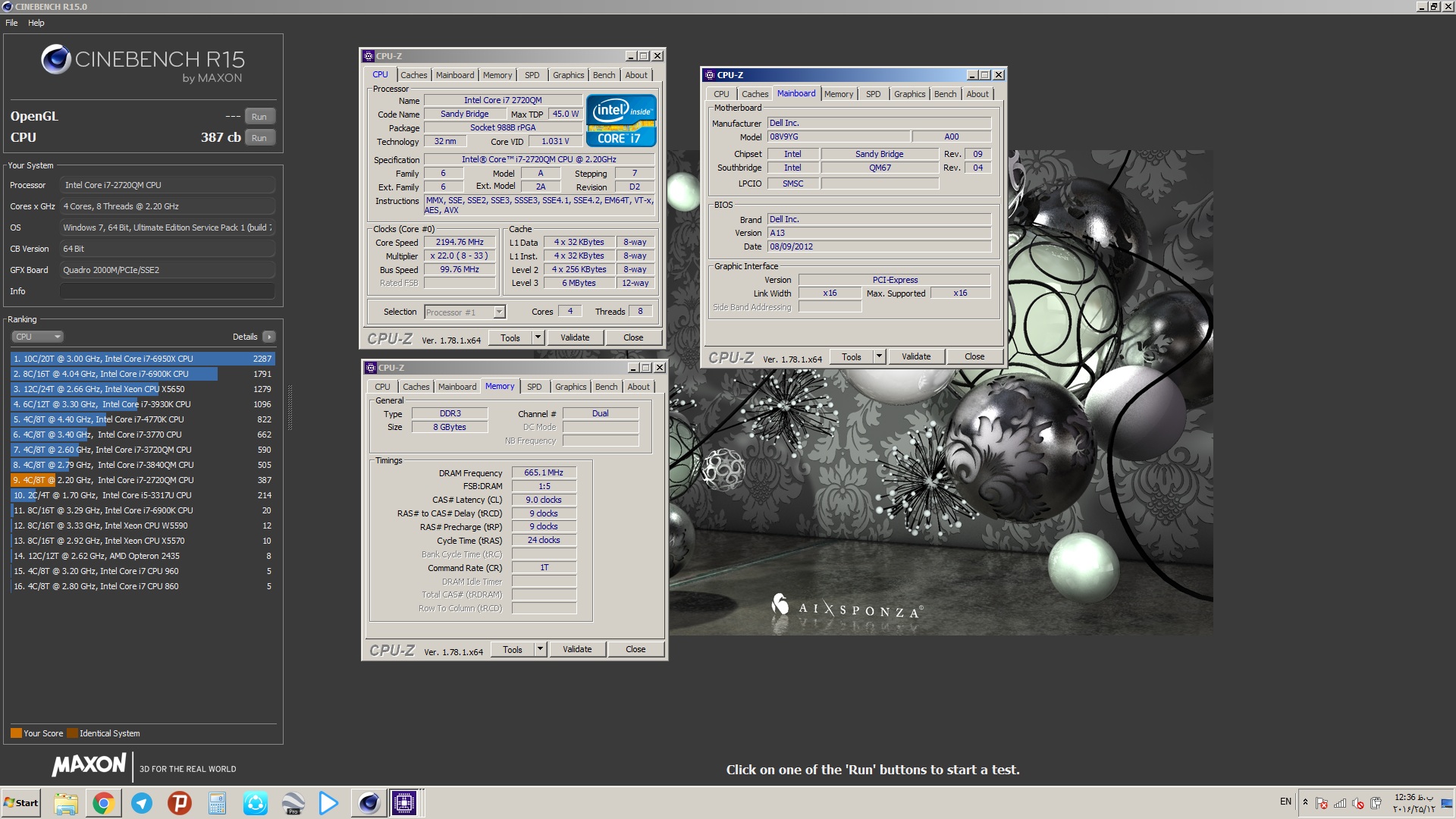Switch to Graphics tab in CPU-Z Memory window
The image size is (1456, 819).
tap(571, 387)
